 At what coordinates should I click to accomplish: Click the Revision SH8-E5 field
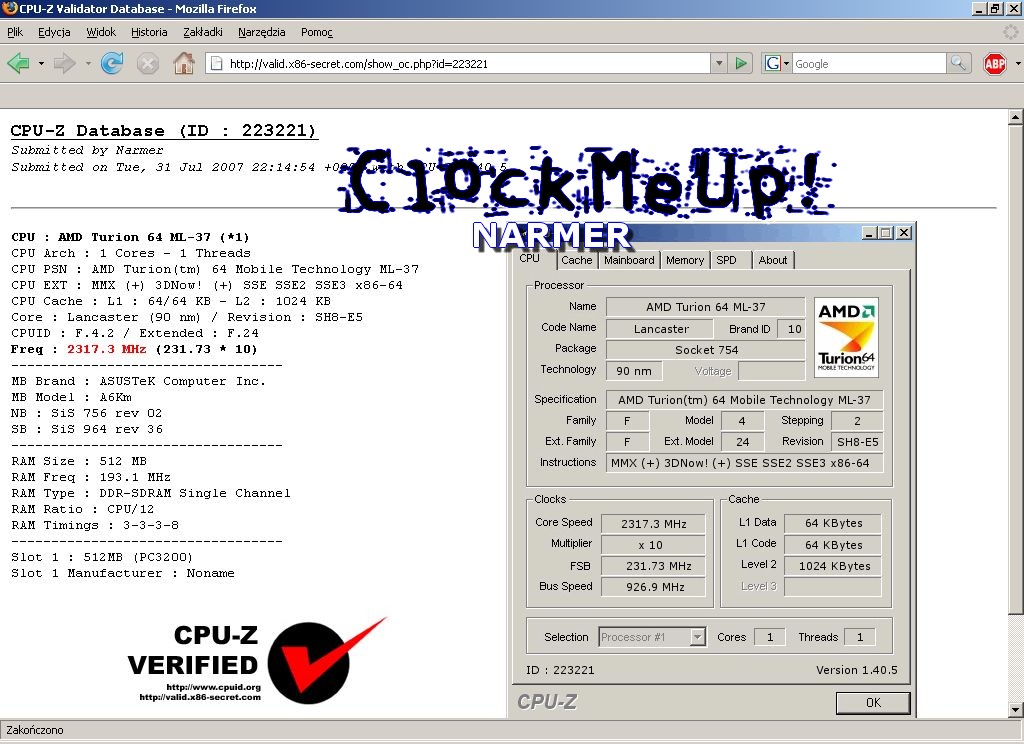tap(857, 442)
